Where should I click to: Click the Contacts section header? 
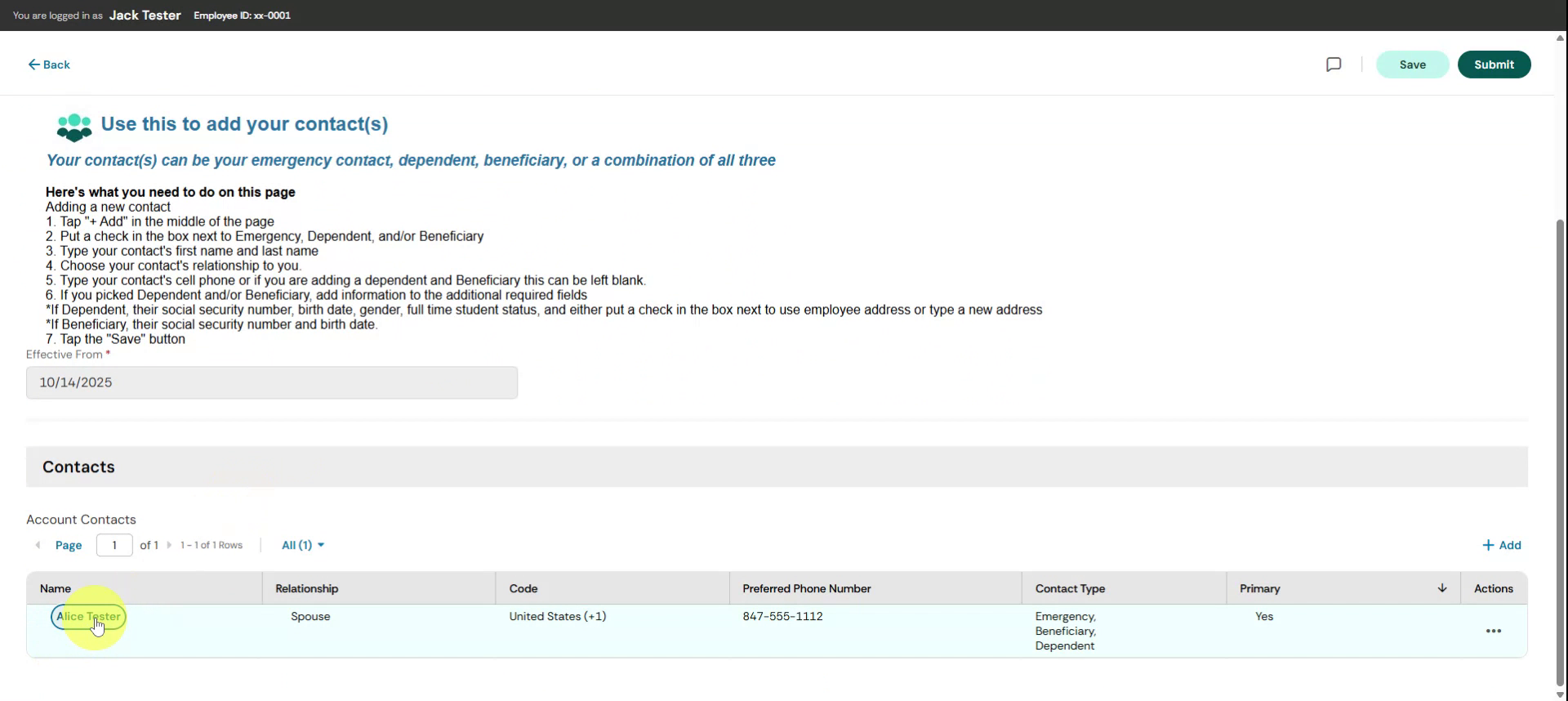tap(777, 467)
